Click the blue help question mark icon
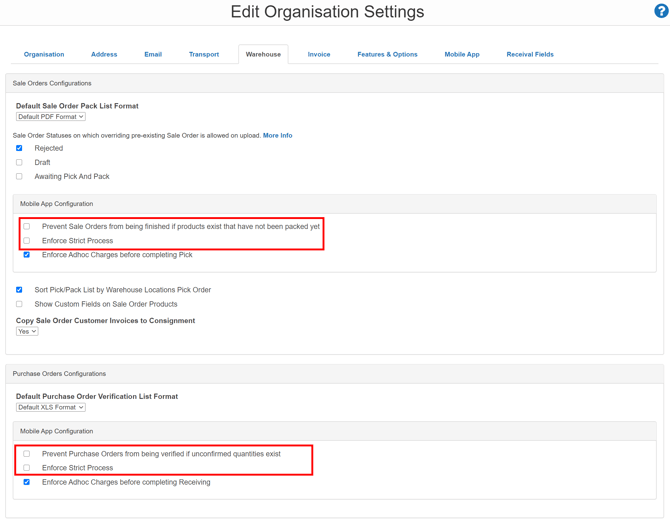Screen dimensions: 670x525 click(x=660, y=11)
